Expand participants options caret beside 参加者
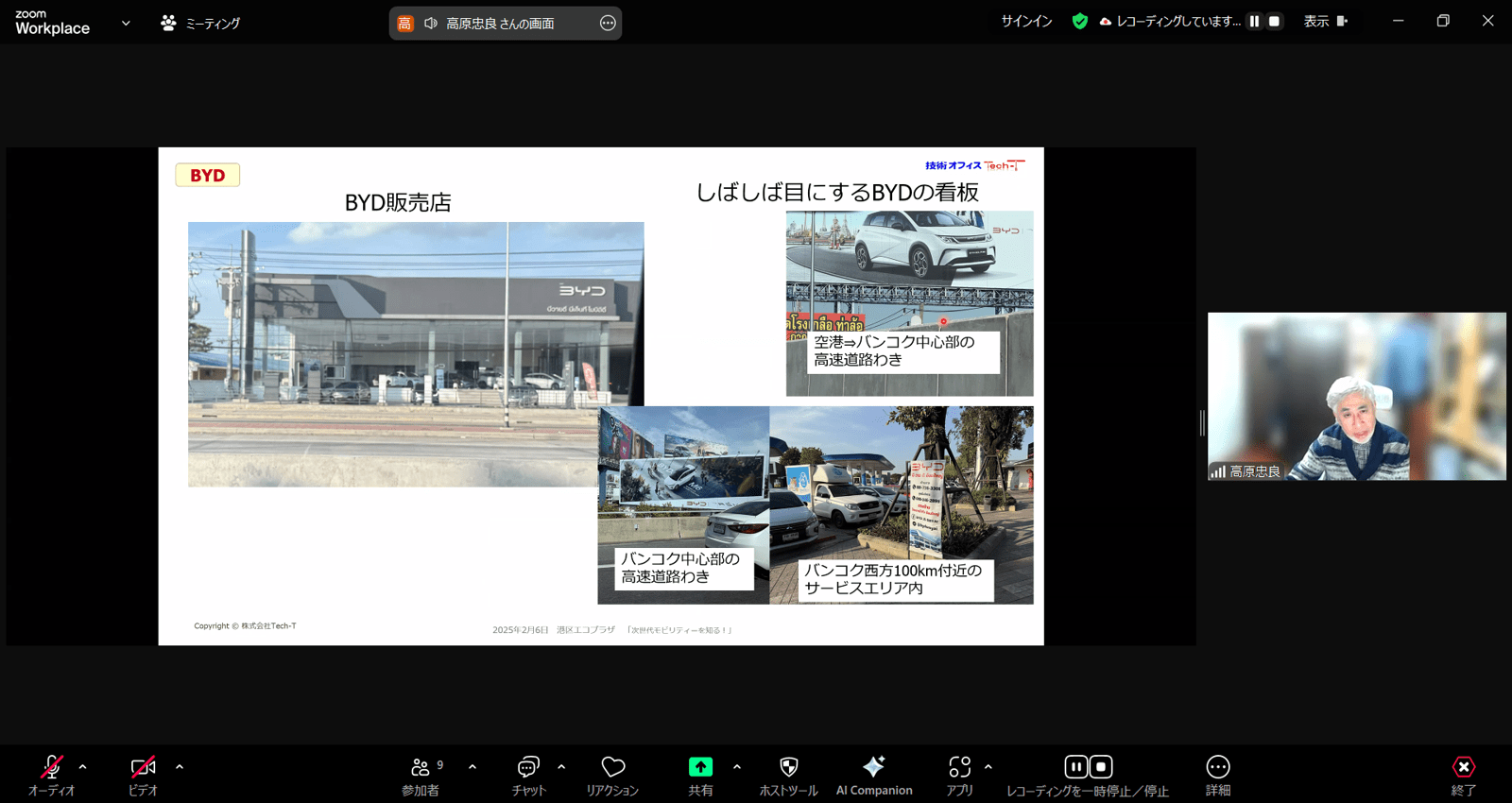1512x803 pixels. [x=472, y=767]
